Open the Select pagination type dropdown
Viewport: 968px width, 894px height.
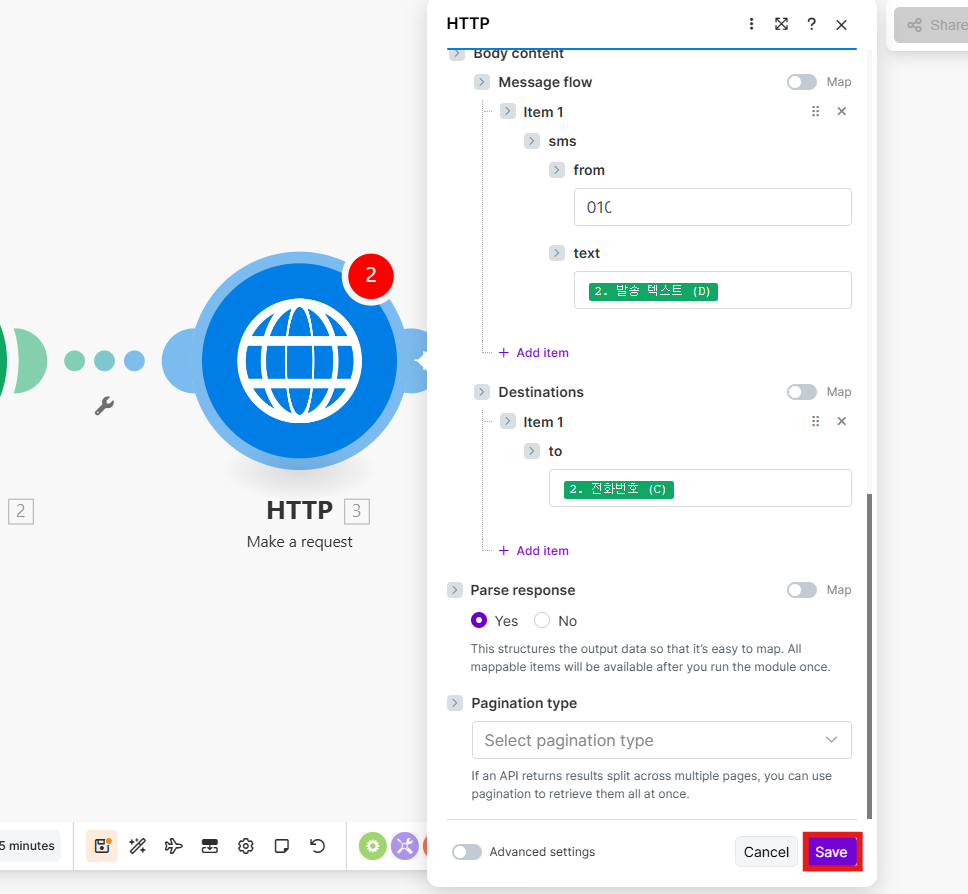[x=661, y=740]
